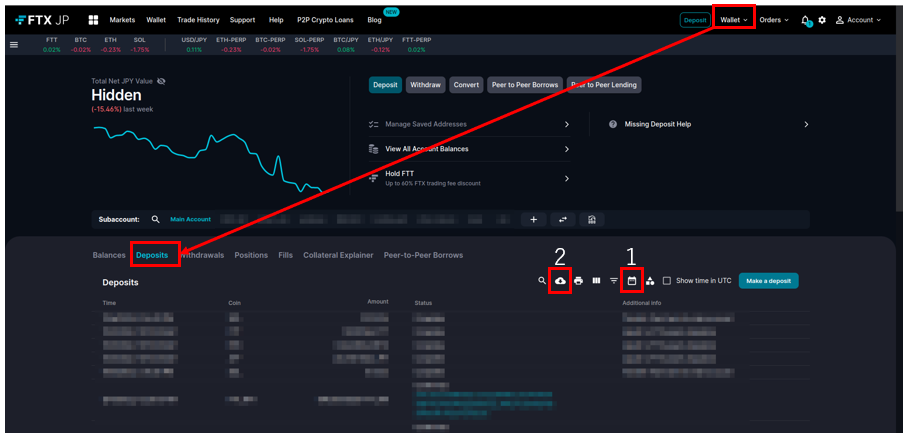Click the FTX JP logo
This screenshot has height=442, width=907.
pos(42,20)
